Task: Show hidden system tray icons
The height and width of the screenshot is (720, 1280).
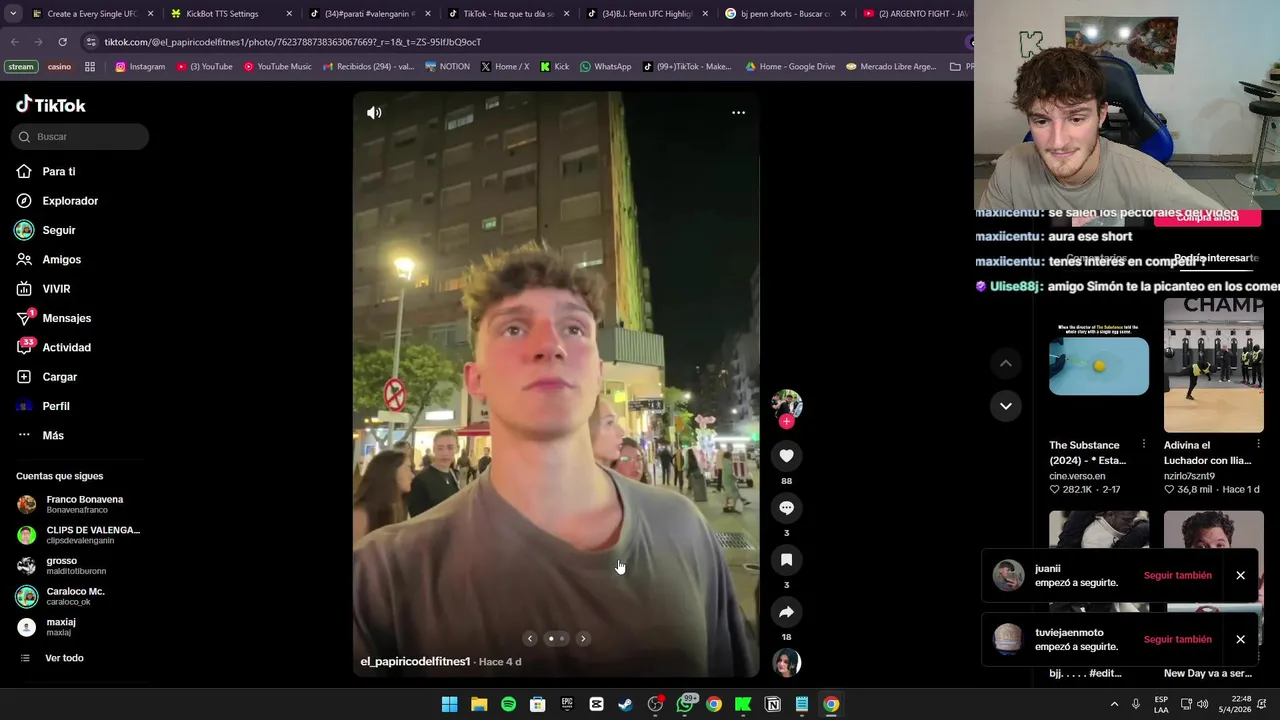Action: 1115,704
